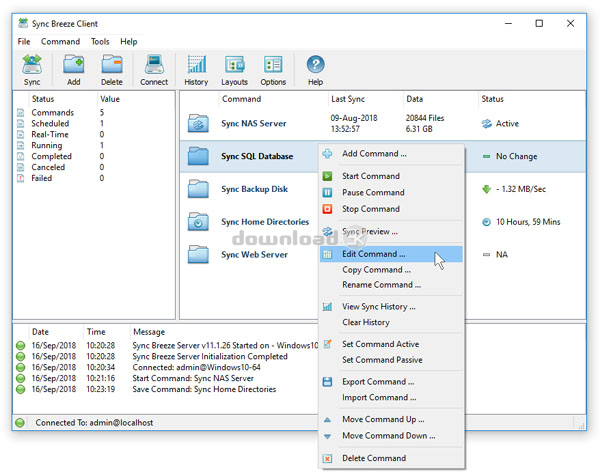Click the Active status sync icon
Viewport: 600px width, 474px height.
(x=486, y=124)
